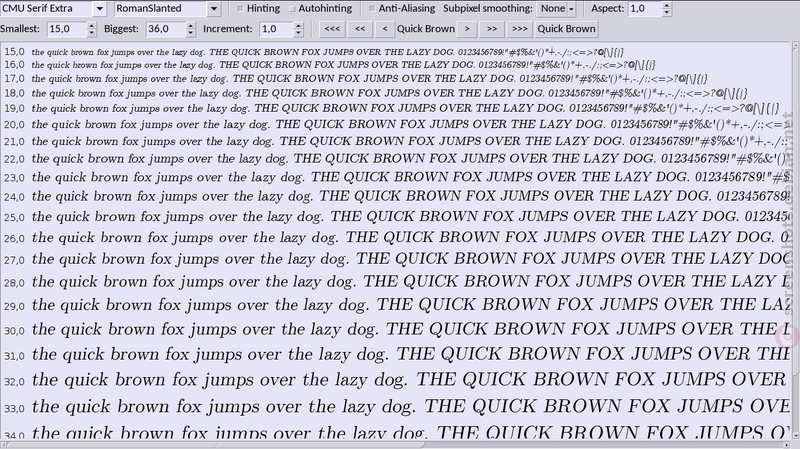Select the 26,0 size sample row
This screenshot has height=449, width=800.
point(395,238)
